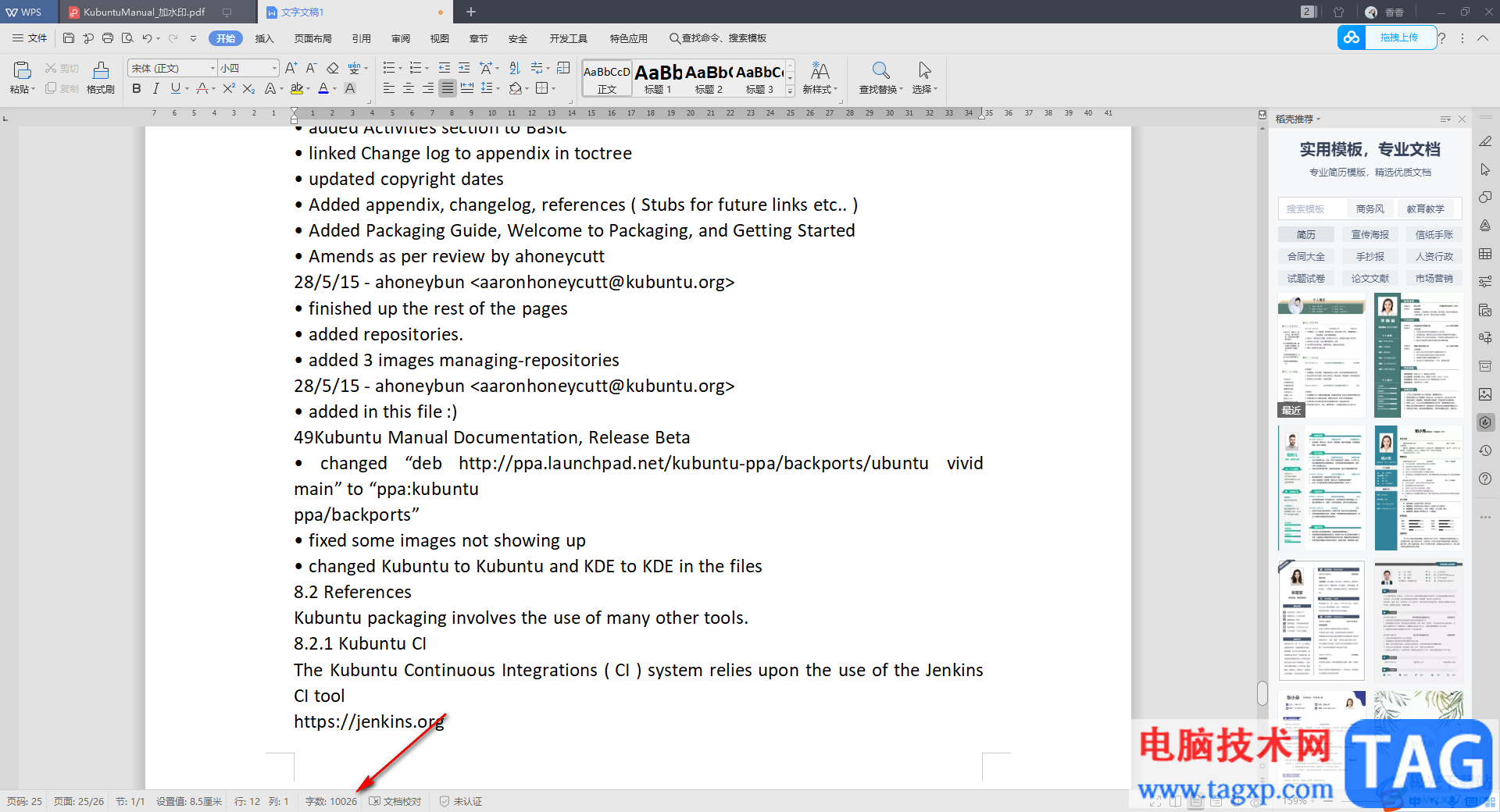The width and height of the screenshot is (1500, 812).
Task: Click the sort A-Z icon
Action: point(514,68)
